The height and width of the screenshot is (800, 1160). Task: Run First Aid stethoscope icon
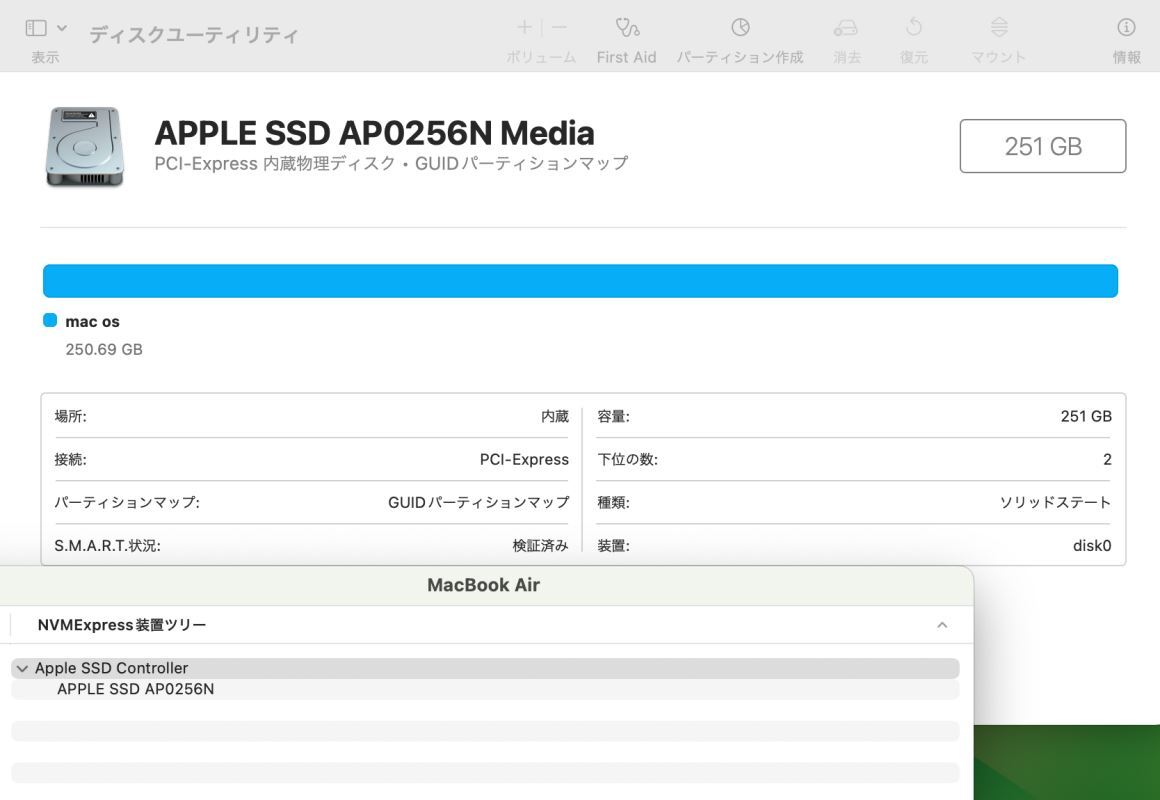pyautogui.click(x=627, y=27)
